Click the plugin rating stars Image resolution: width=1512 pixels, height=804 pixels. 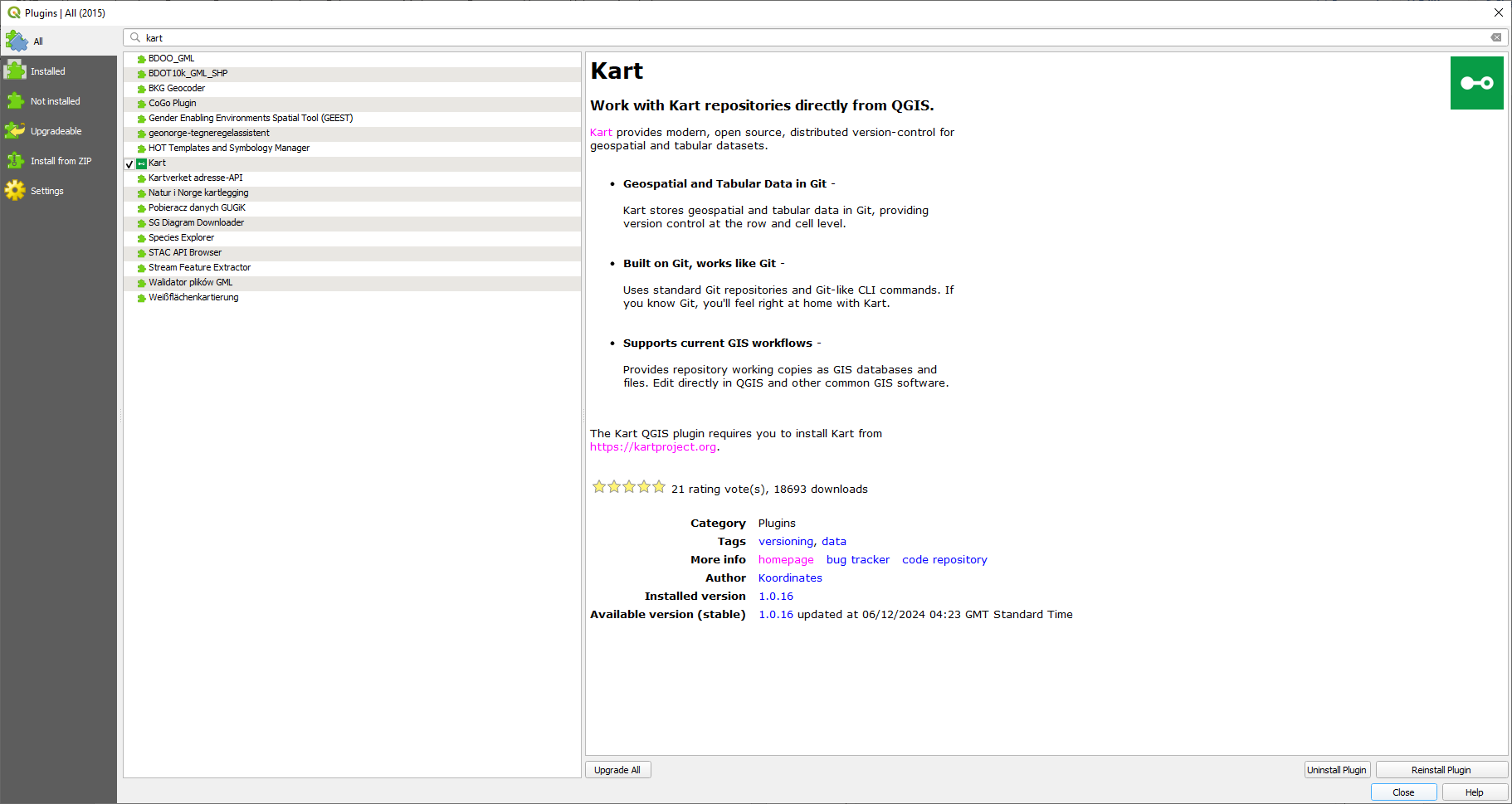pos(628,487)
